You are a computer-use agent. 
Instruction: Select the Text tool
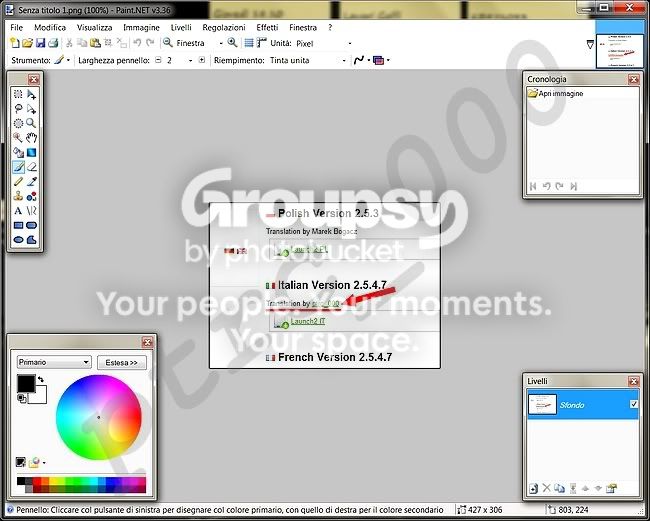(18, 211)
